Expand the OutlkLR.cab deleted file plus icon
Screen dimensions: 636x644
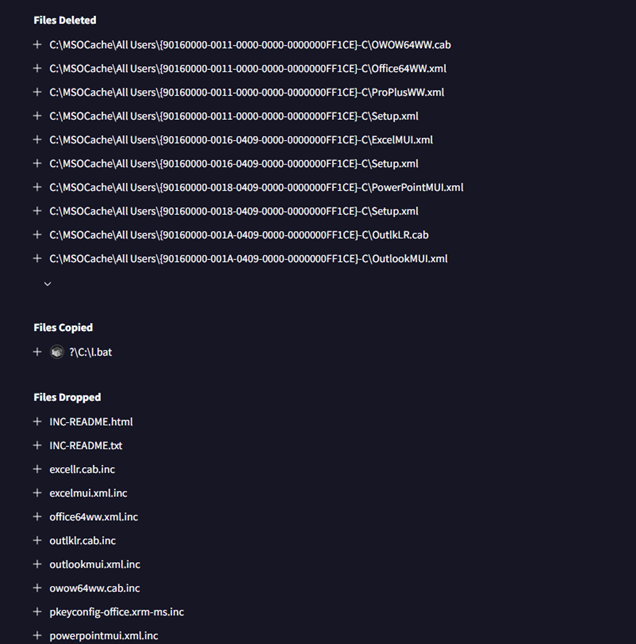point(37,235)
